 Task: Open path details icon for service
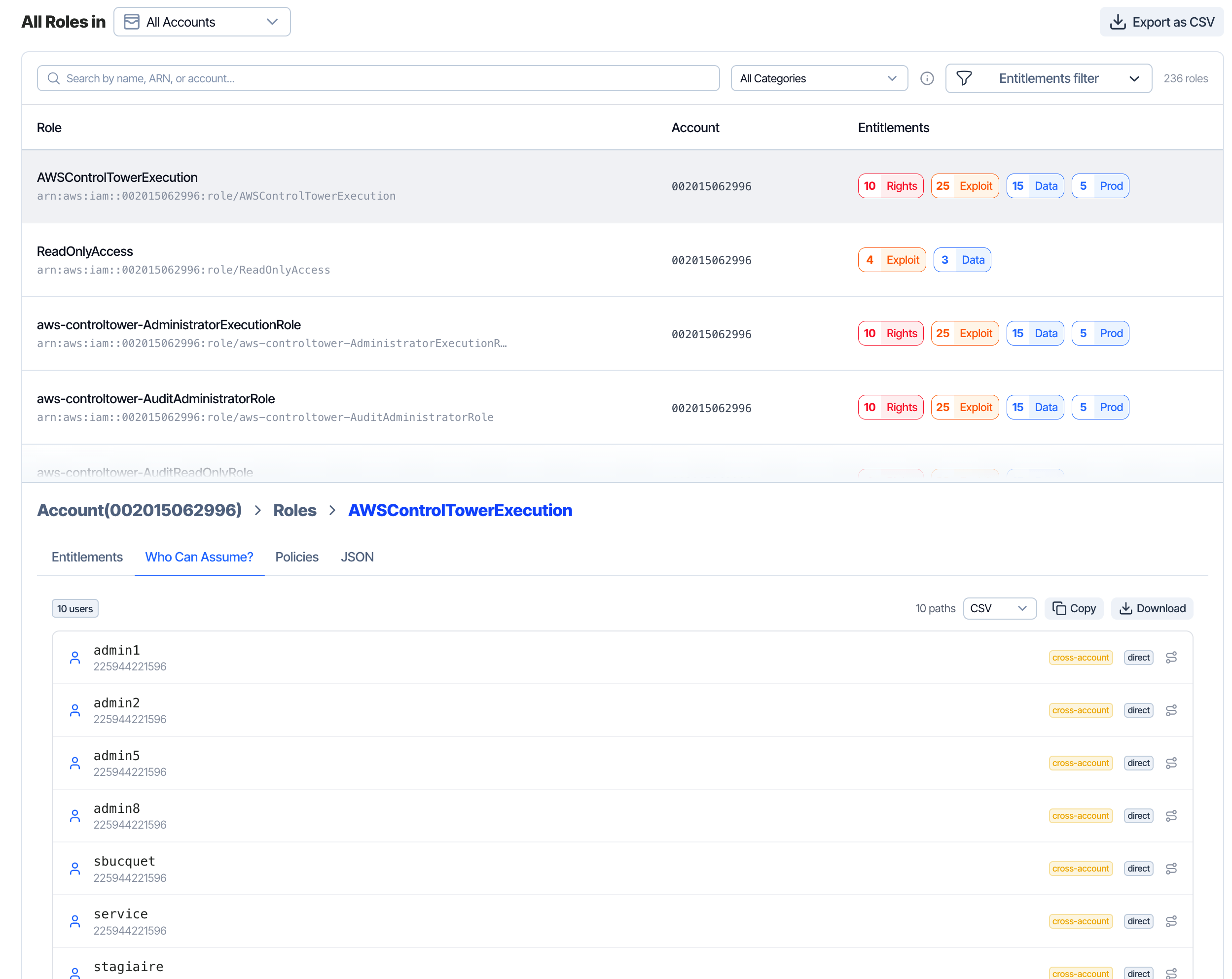coord(1171,921)
